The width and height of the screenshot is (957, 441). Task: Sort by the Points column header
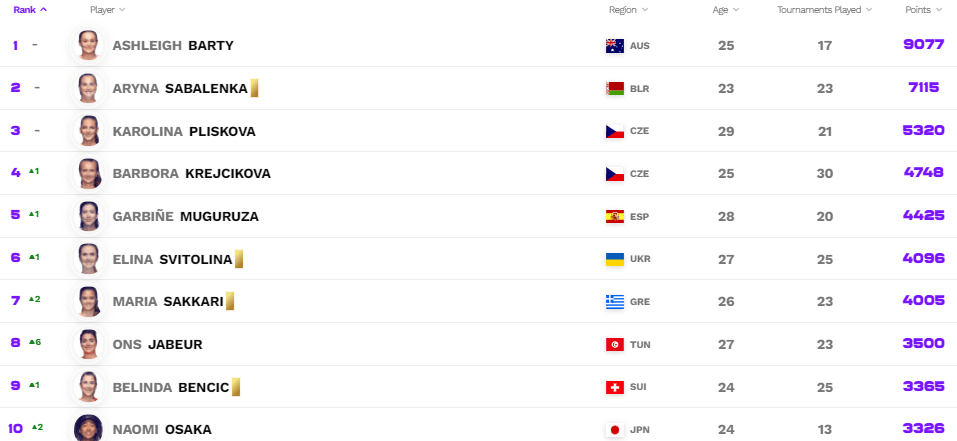click(923, 10)
